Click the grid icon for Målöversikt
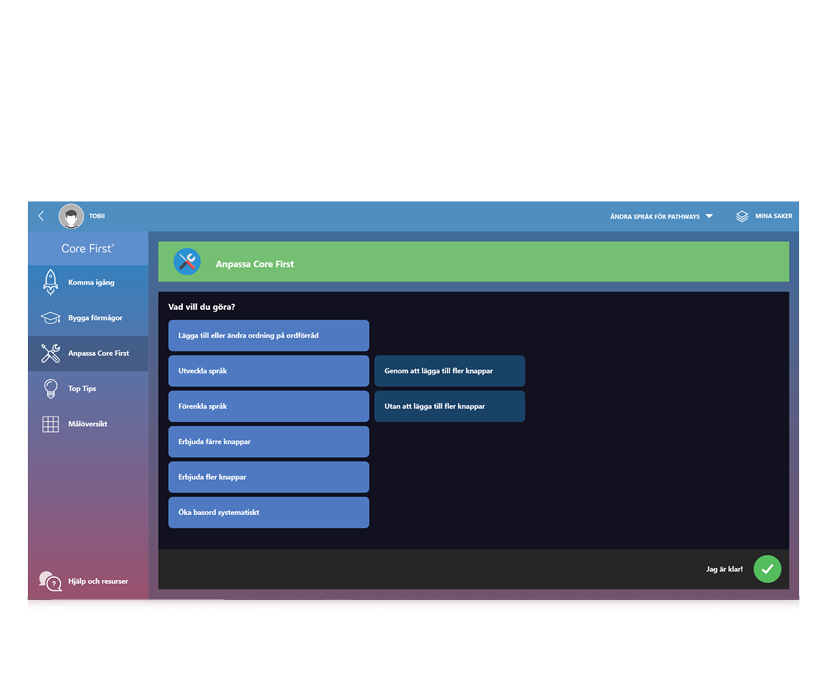Viewport: 825px width, 675px height. click(x=50, y=424)
